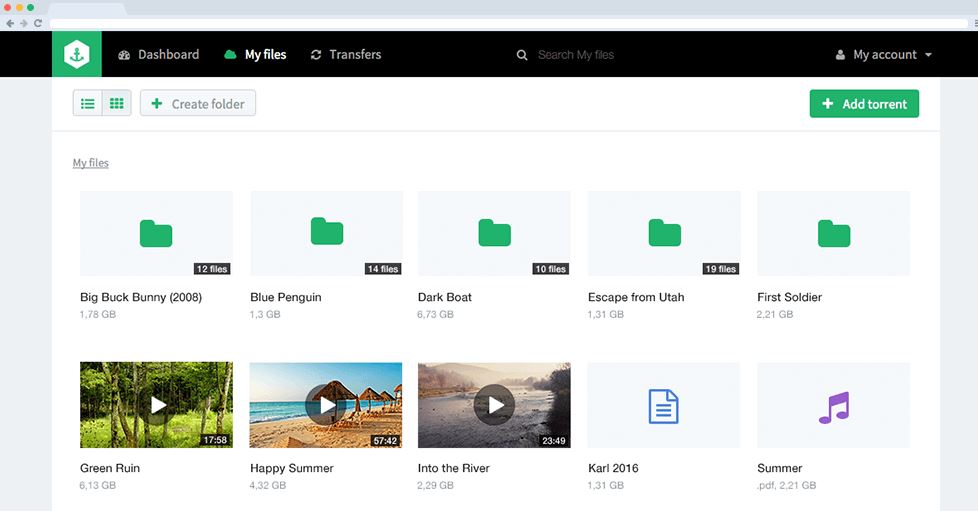The width and height of the screenshot is (978, 511).
Task: Click the 10 files badge
Action: pyautogui.click(x=550, y=269)
